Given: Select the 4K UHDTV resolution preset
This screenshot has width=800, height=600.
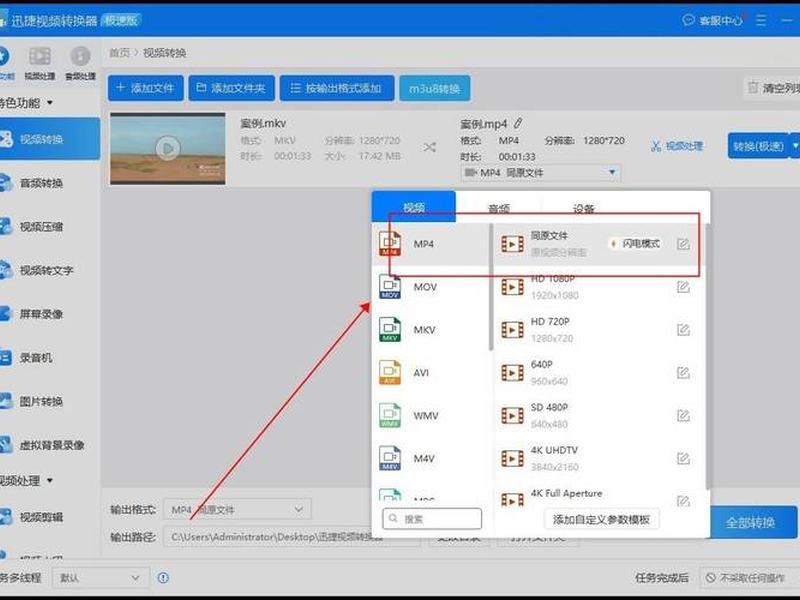Looking at the screenshot, I should coord(599,458).
